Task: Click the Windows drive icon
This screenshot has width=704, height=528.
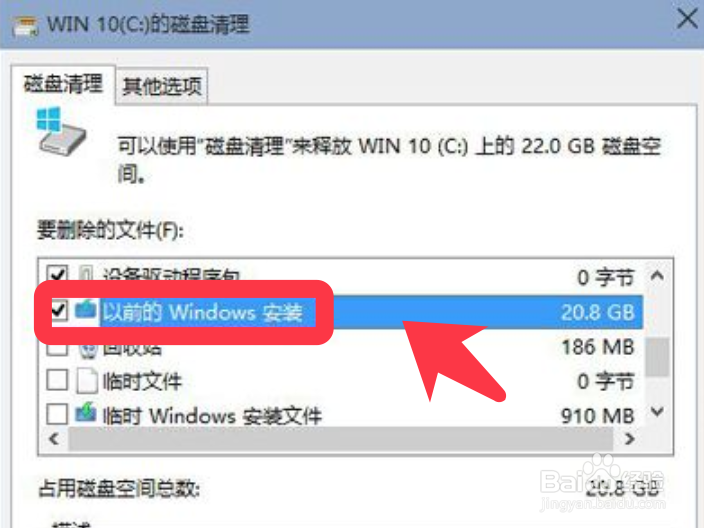Action: coord(61,131)
